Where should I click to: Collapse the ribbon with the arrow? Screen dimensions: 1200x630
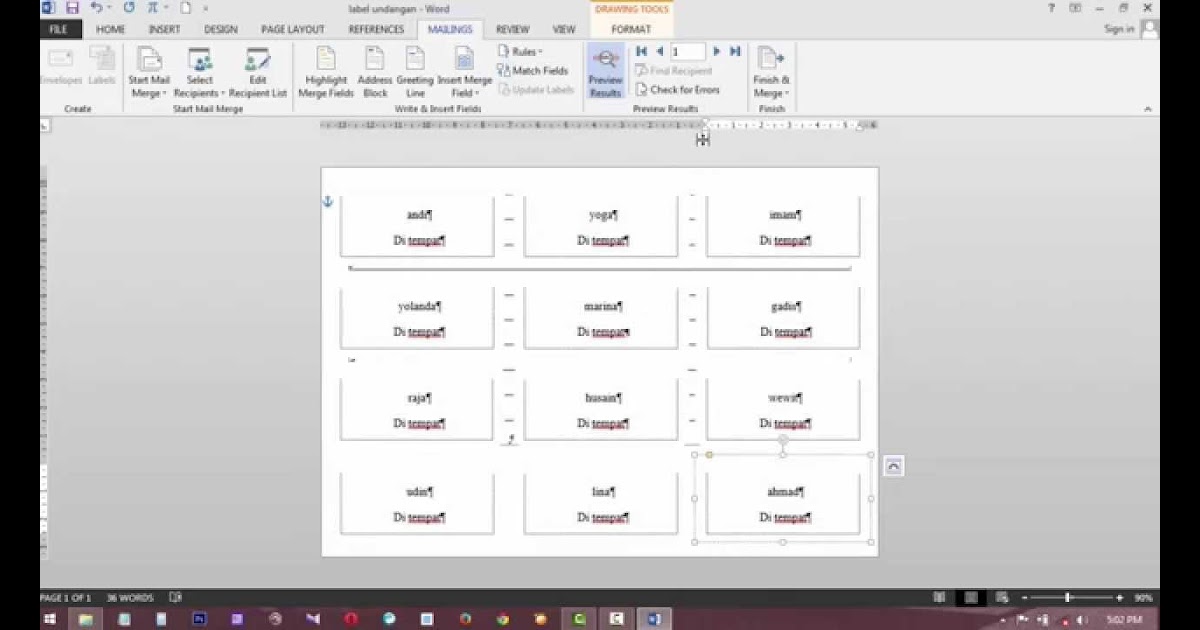tap(1147, 109)
